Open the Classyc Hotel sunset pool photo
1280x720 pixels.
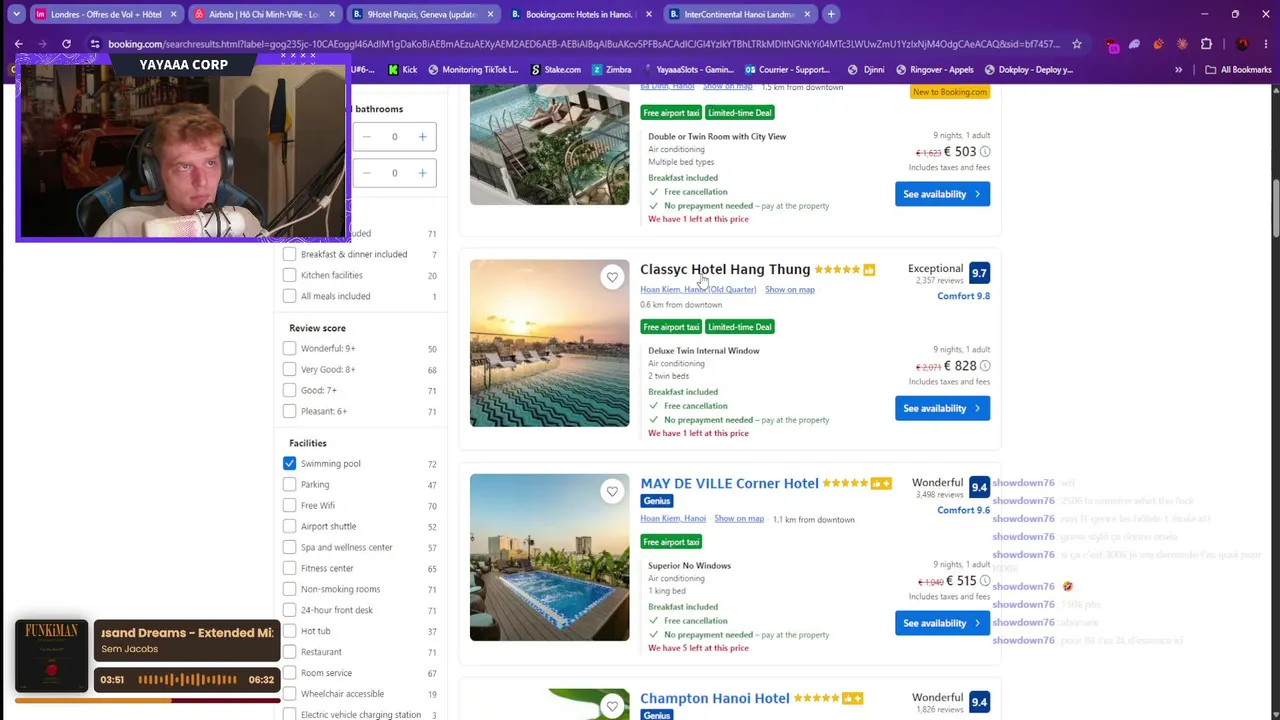[x=550, y=343]
